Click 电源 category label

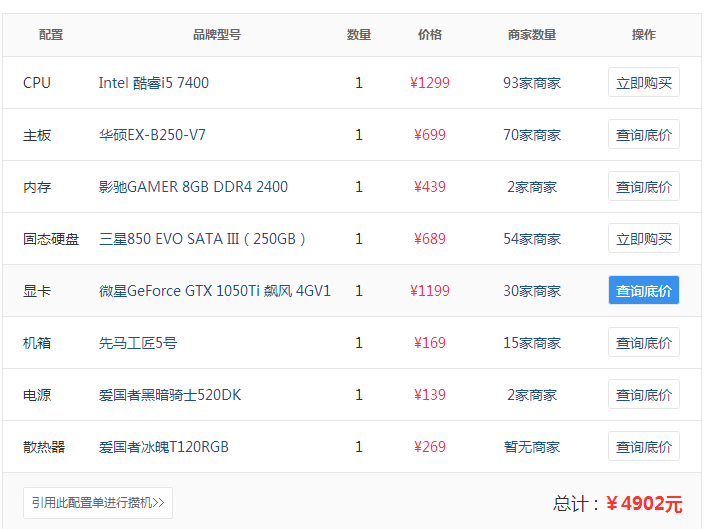point(37,395)
